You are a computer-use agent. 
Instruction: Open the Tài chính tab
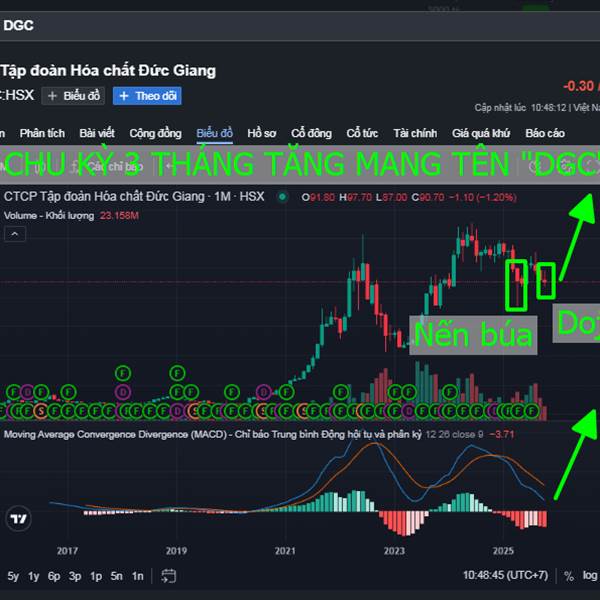pos(415,133)
